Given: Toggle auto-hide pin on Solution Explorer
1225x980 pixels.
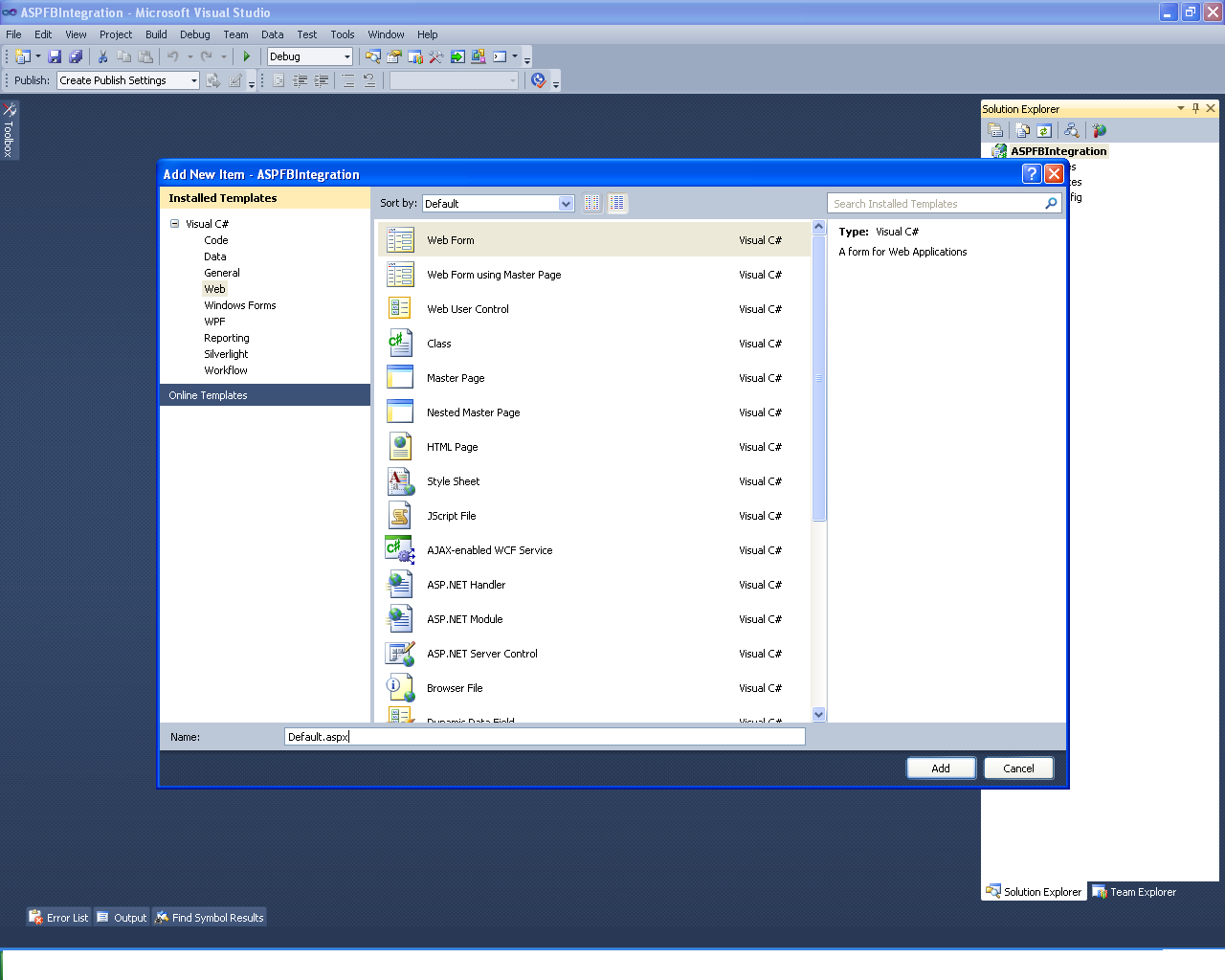Looking at the screenshot, I should [x=1195, y=108].
